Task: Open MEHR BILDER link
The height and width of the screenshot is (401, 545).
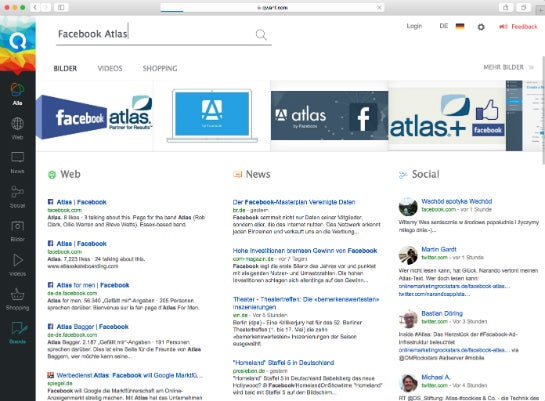Action: (508, 67)
